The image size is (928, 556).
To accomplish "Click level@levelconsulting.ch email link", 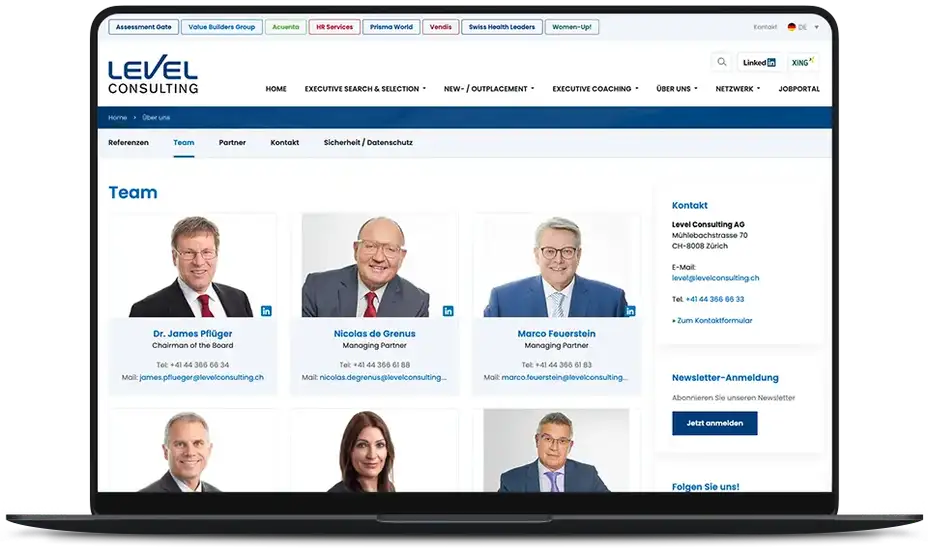I will (x=716, y=278).
